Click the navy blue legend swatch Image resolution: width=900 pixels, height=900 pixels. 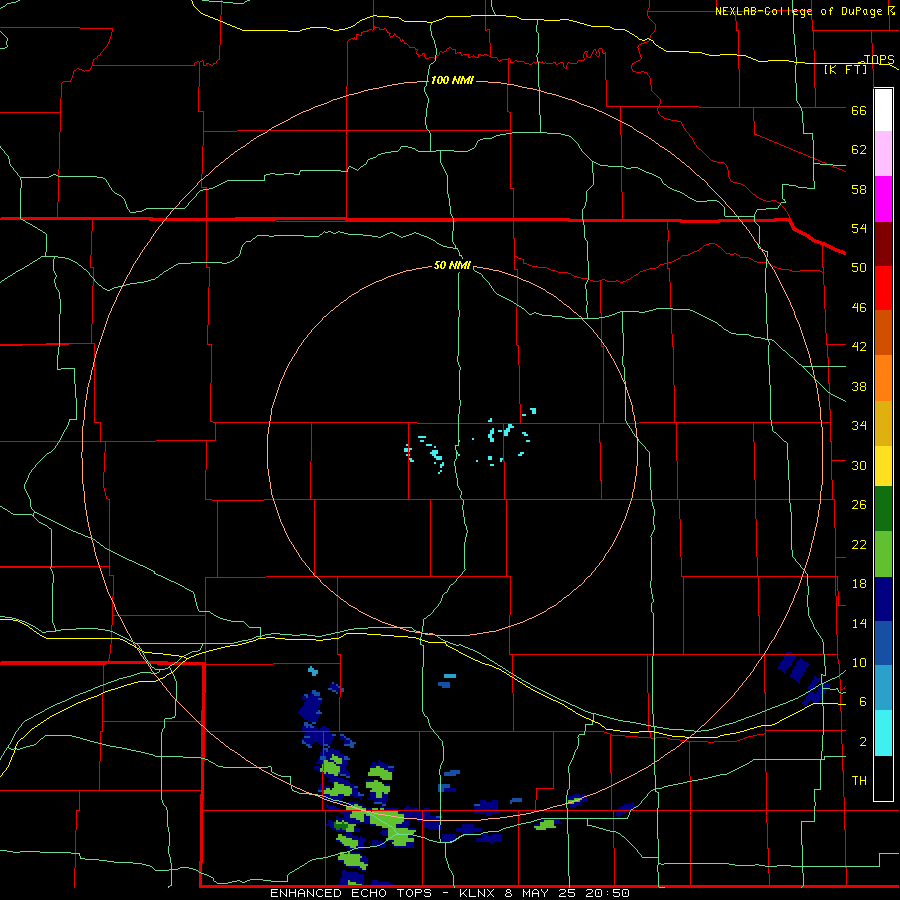click(x=883, y=599)
